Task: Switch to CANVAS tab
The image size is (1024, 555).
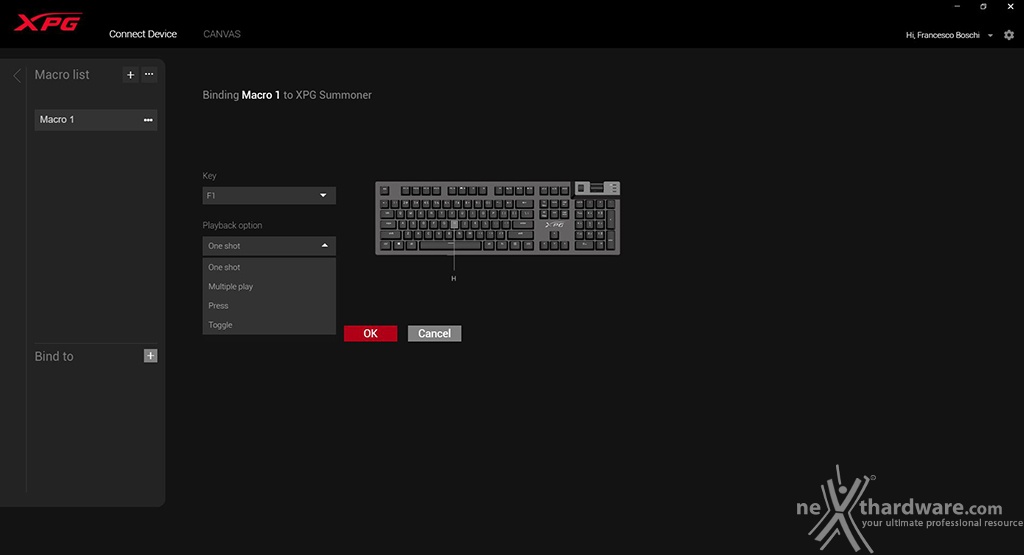Action: click(x=222, y=34)
